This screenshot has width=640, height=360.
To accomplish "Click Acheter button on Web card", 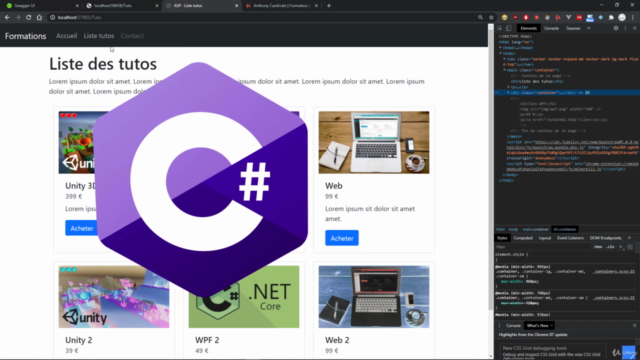I will pos(342,238).
